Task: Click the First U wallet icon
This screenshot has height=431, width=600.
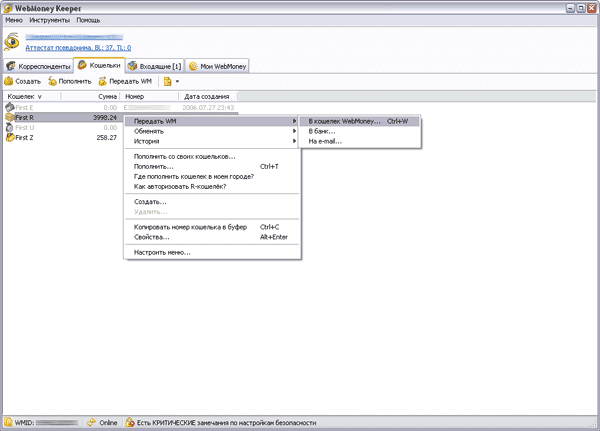Action: pyautogui.click(x=10, y=127)
